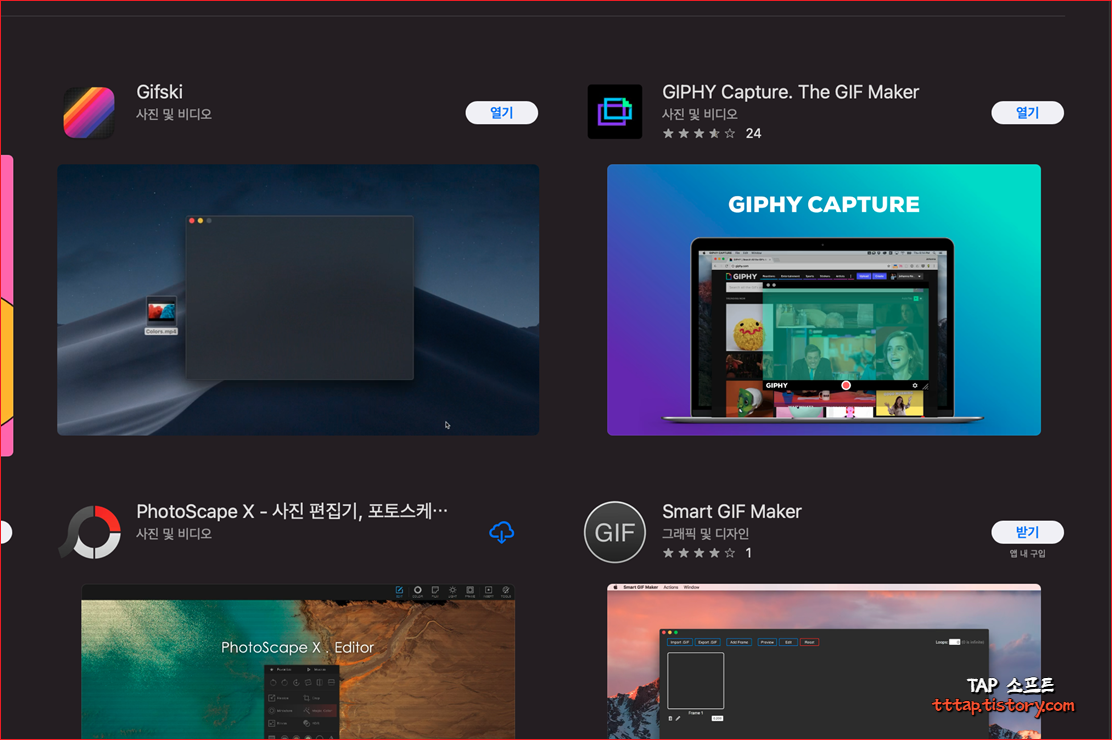Viewport: 1112px width, 740px height.
Task: Open the Smart GIF Maker title
Action: pyautogui.click(x=731, y=512)
